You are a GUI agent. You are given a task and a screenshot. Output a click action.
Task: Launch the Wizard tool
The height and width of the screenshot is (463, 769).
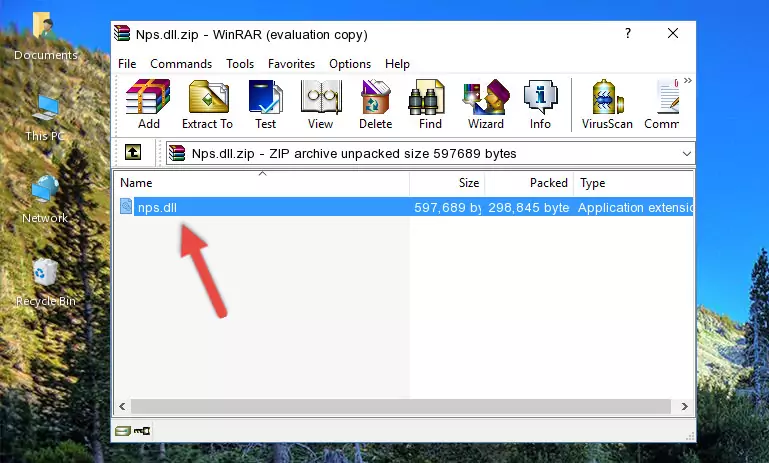tap(486, 104)
